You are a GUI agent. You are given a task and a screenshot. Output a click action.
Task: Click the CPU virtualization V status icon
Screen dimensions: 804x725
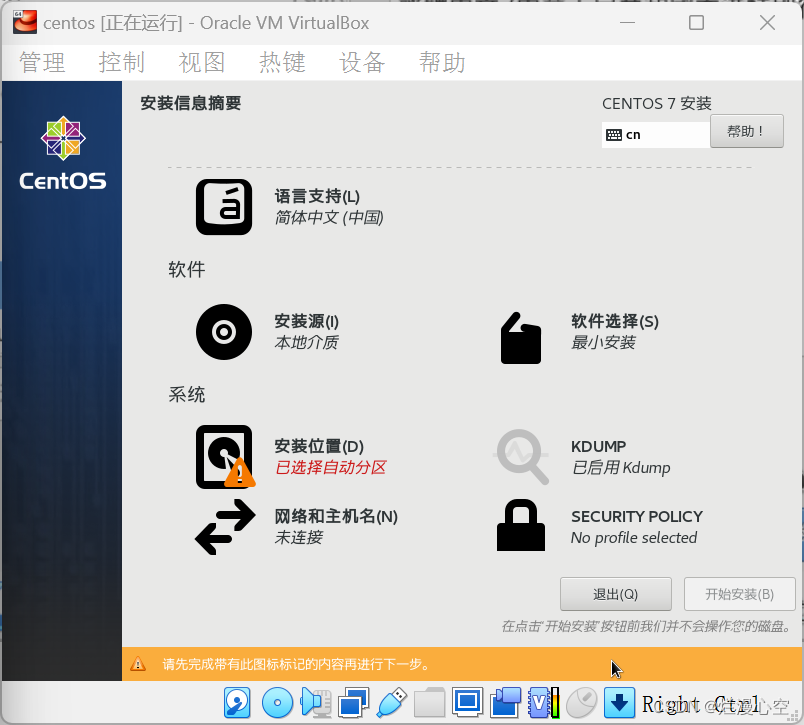tap(543, 702)
